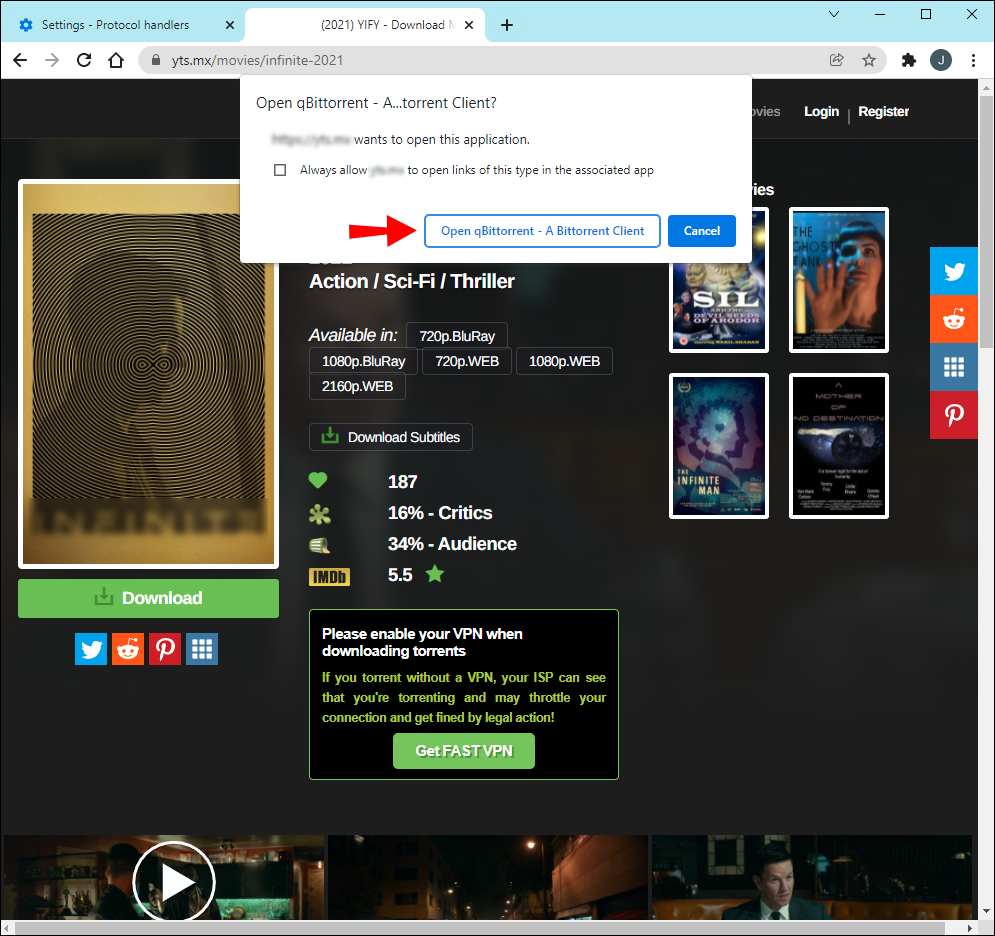Click the green heart likes icon

pos(318,480)
